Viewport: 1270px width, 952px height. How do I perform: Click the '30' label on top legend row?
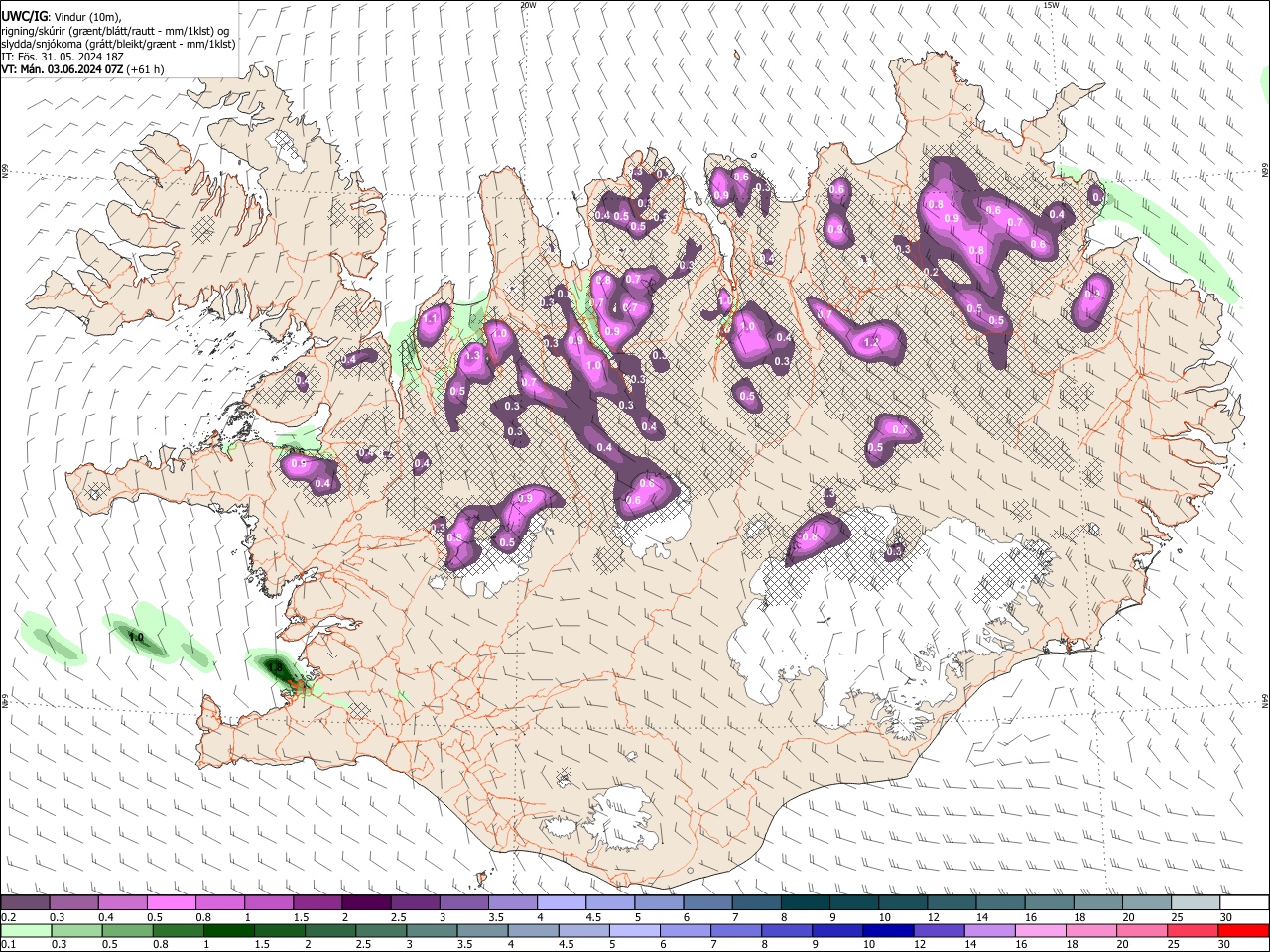click(x=1225, y=917)
